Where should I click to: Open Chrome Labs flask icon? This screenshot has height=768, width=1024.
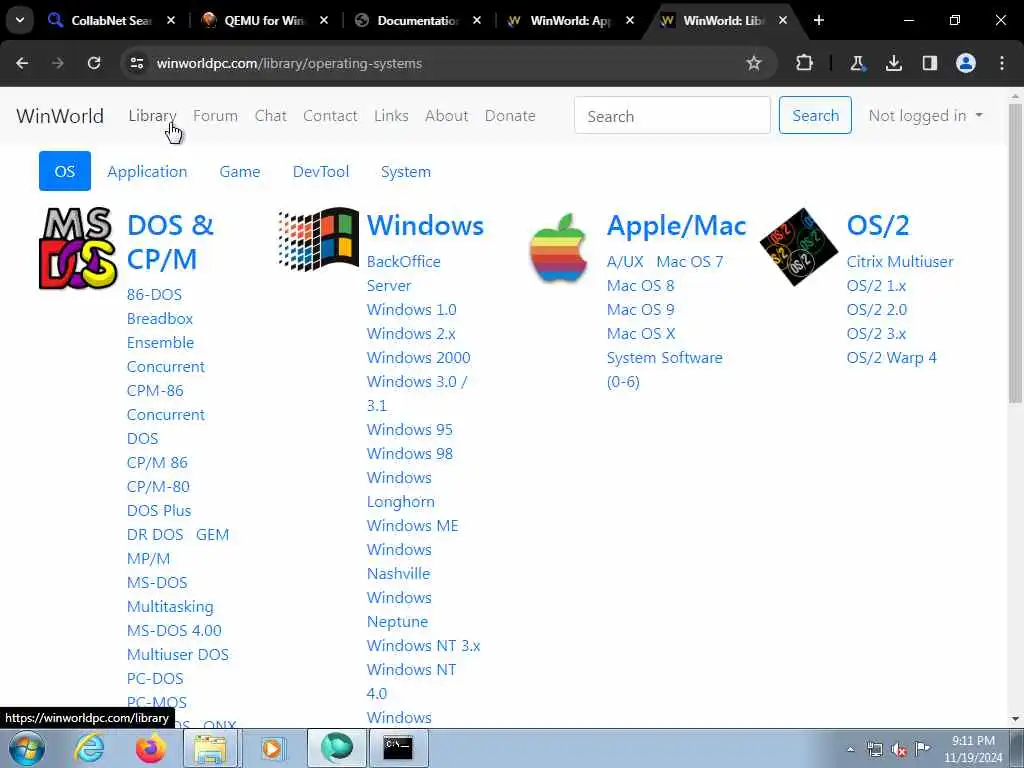tap(857, 63)
